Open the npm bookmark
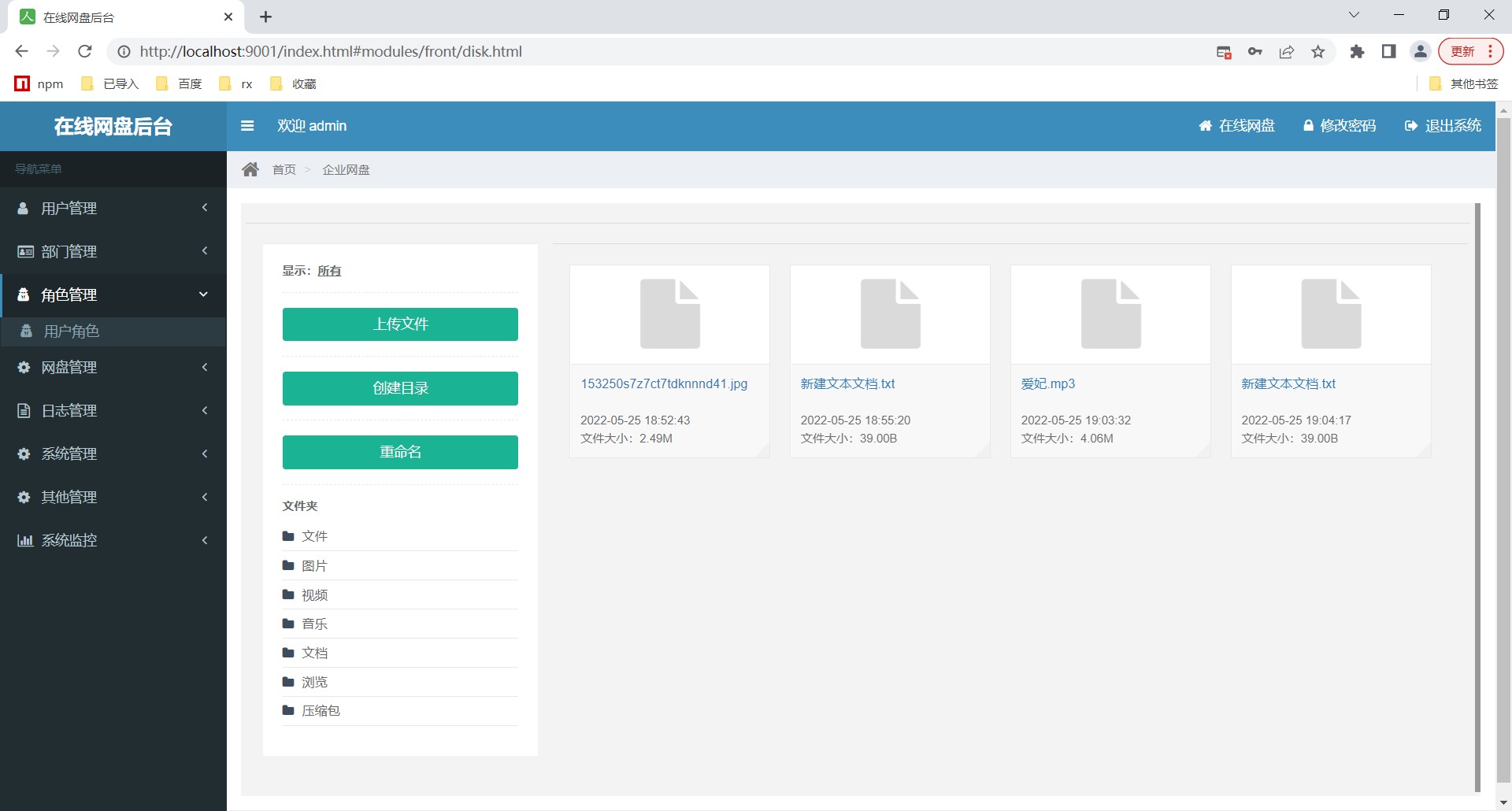Screen dimensions: 1512x811 tap(39, 84)
